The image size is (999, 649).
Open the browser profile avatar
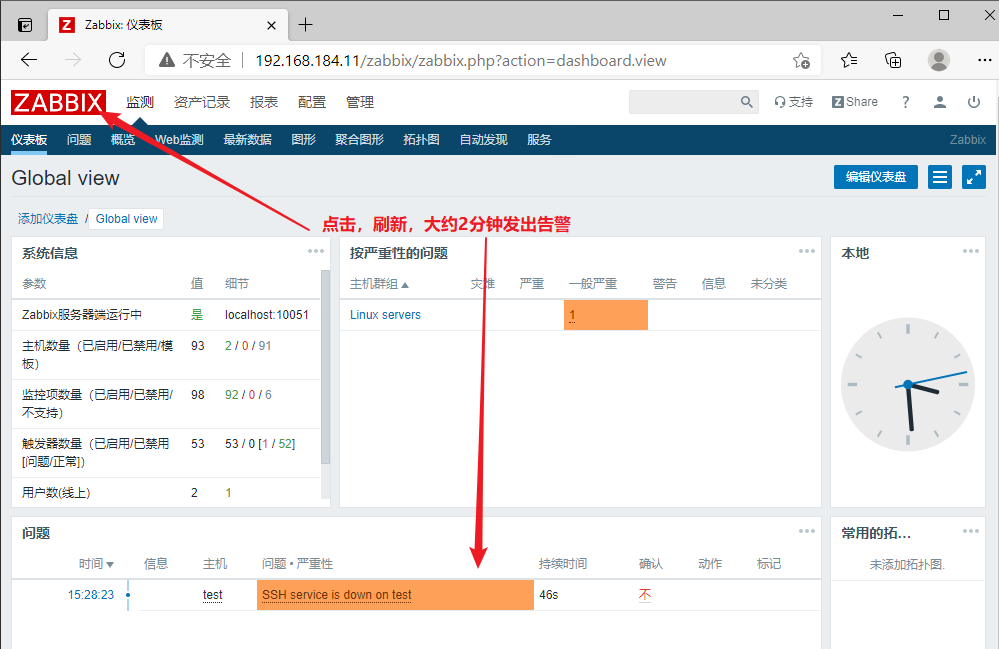click(938, 61)
